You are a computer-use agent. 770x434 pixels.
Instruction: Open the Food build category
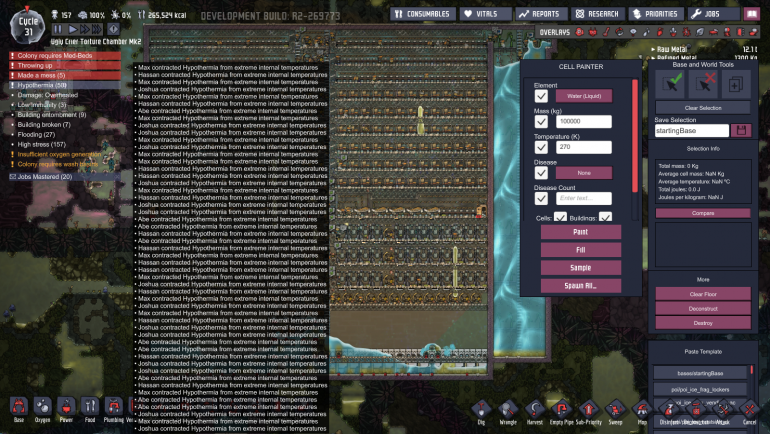[90, 410]
